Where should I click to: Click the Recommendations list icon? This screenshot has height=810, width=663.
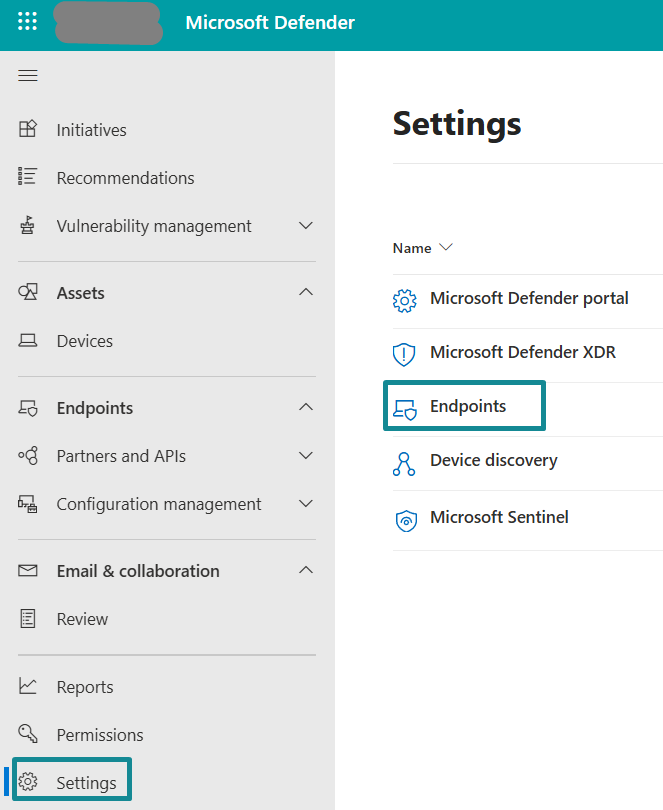click(x=28, y=177)
